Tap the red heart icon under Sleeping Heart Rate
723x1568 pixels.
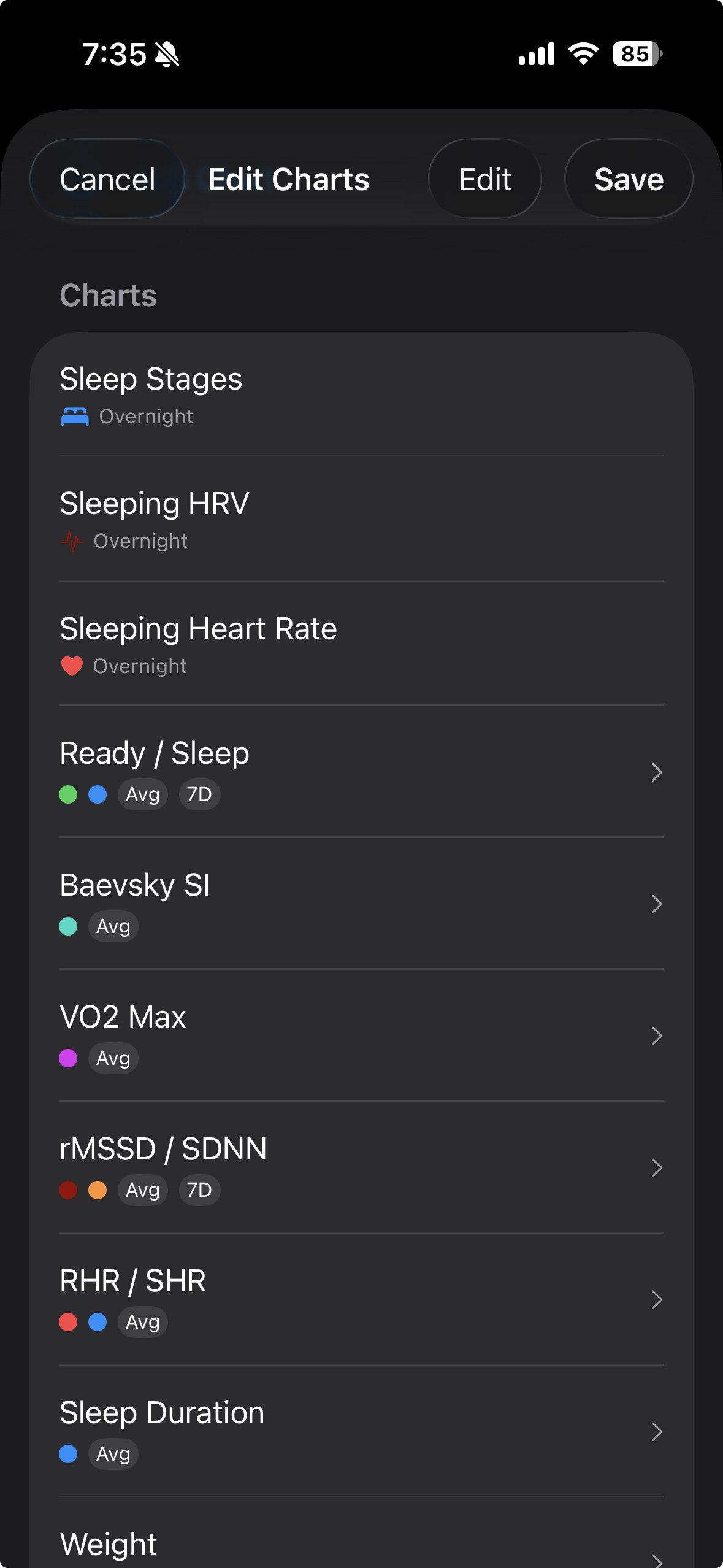point(72,666)
